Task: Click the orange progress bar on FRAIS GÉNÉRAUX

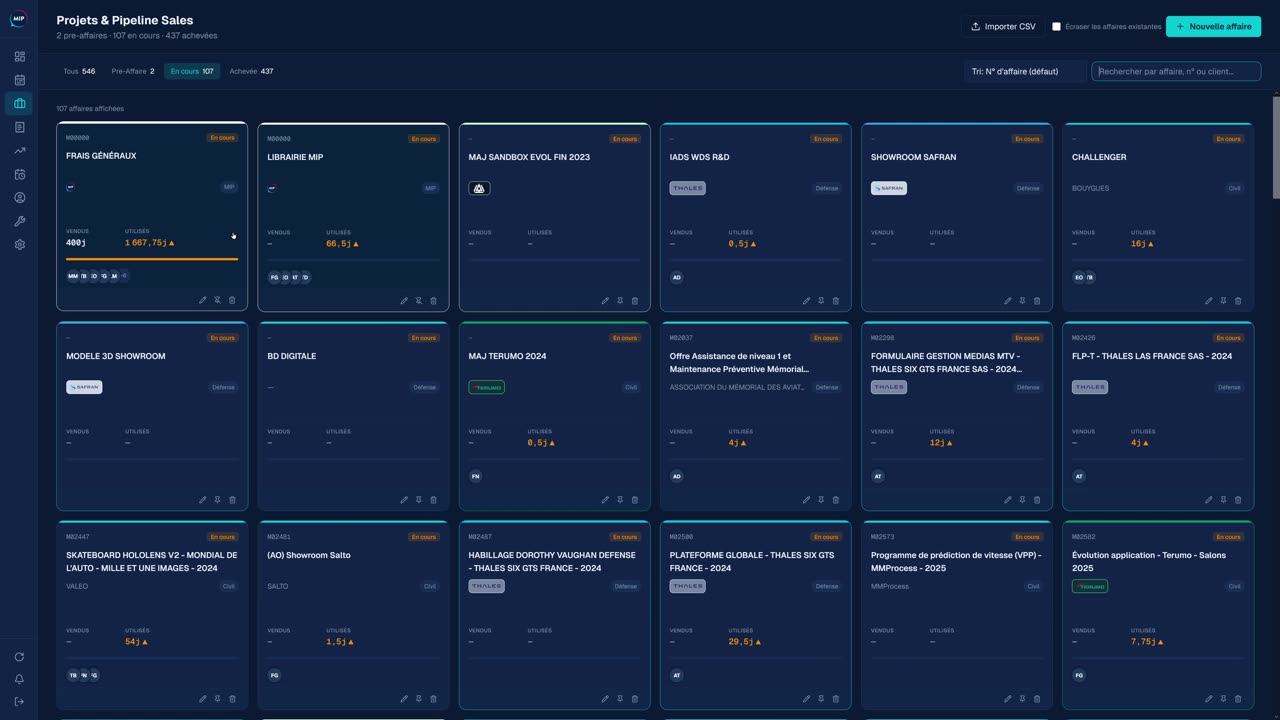Action: click(x=152, y=259)
